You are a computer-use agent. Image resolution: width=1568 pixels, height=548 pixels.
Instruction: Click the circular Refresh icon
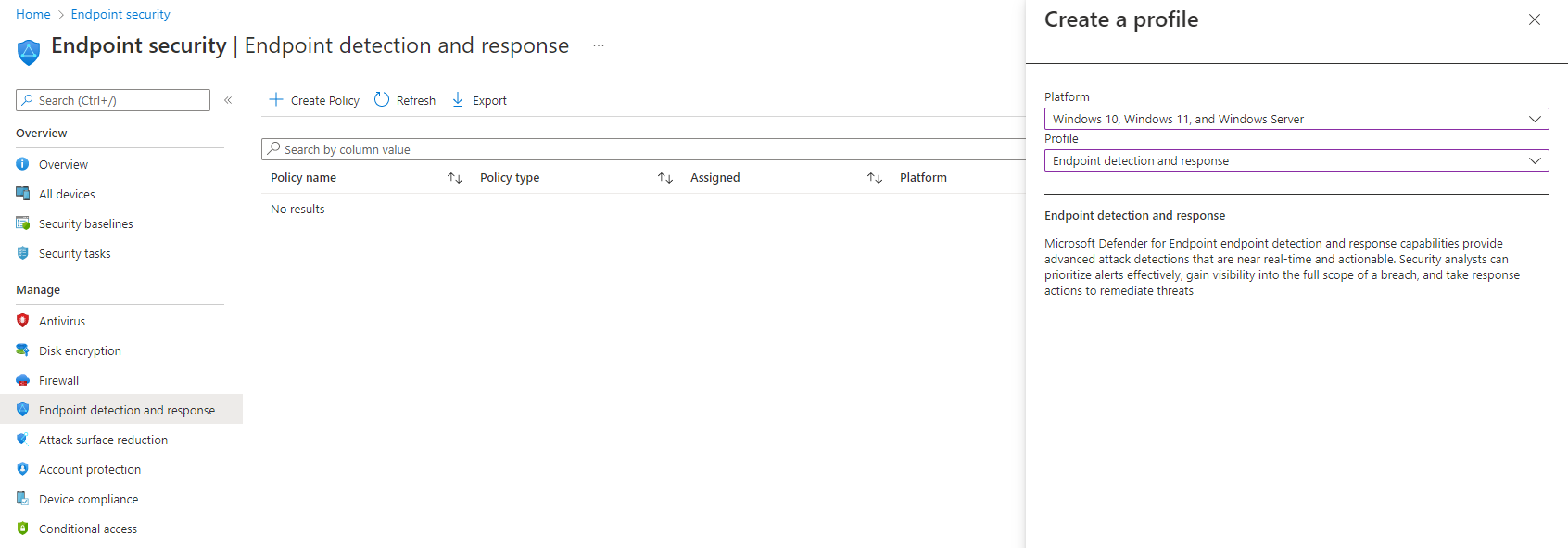382,99
